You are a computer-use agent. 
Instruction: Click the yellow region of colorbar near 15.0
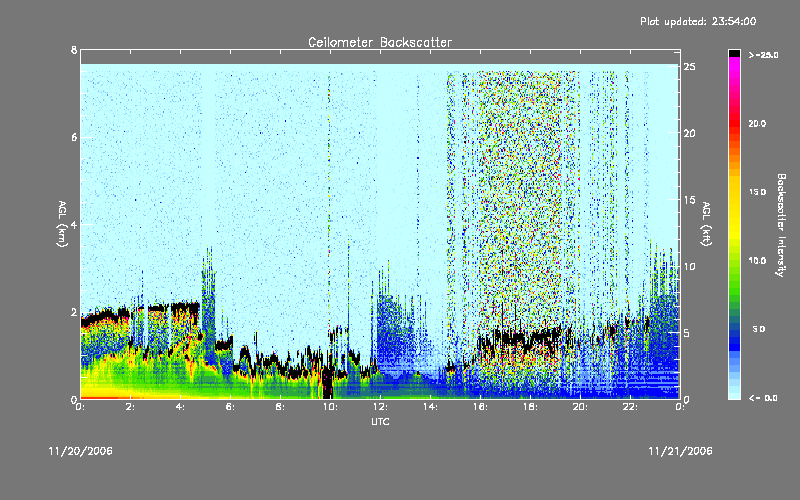pyautogui.click(x=734, y=192)
